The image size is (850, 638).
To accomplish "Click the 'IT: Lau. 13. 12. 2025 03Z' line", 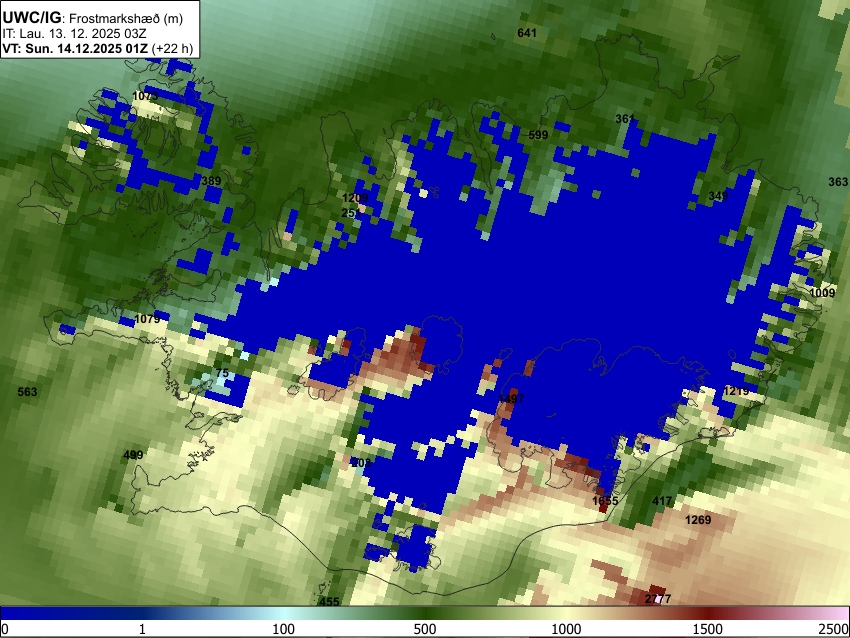I will (x=74, y=34).
